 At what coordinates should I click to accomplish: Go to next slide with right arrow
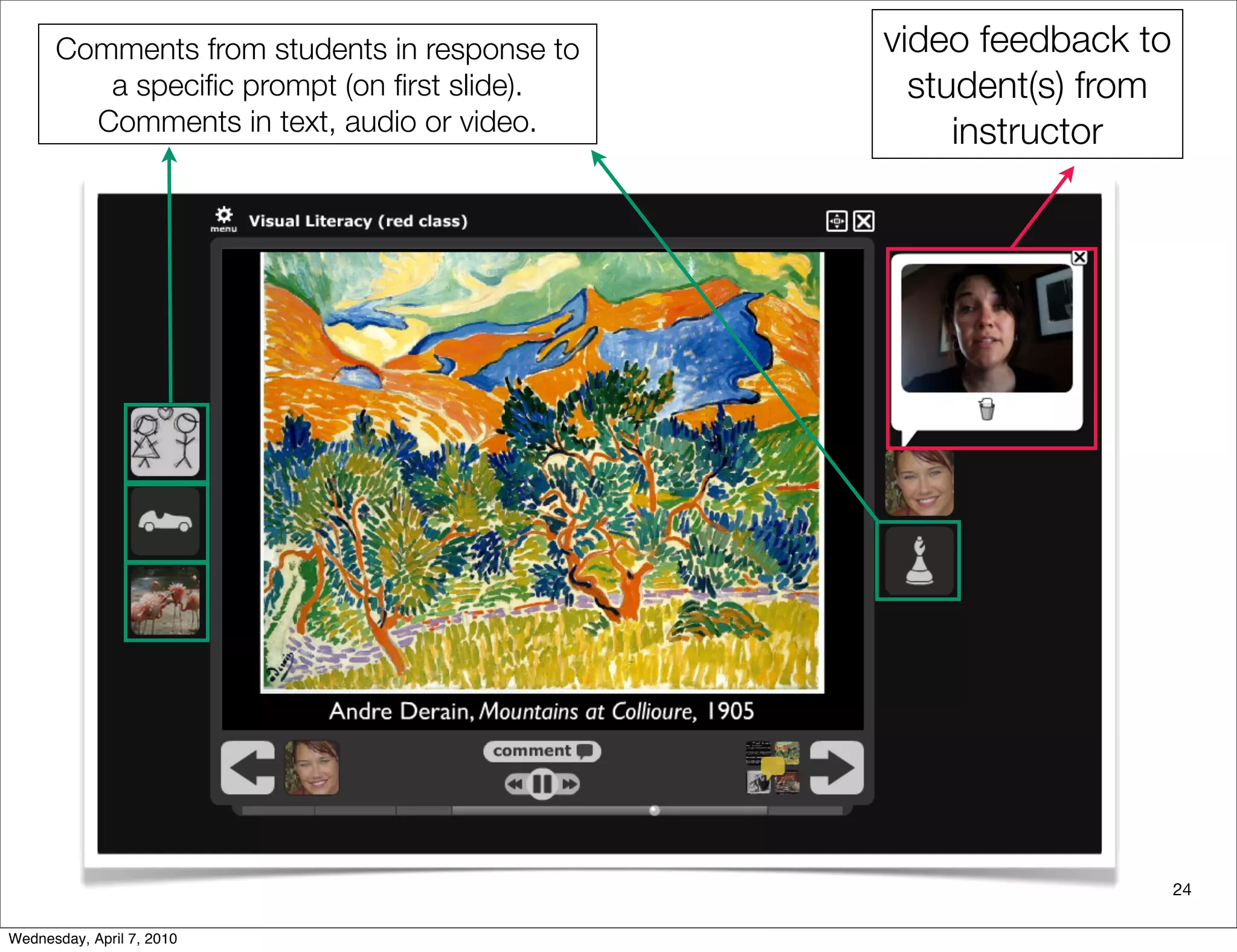coord(837,767)
